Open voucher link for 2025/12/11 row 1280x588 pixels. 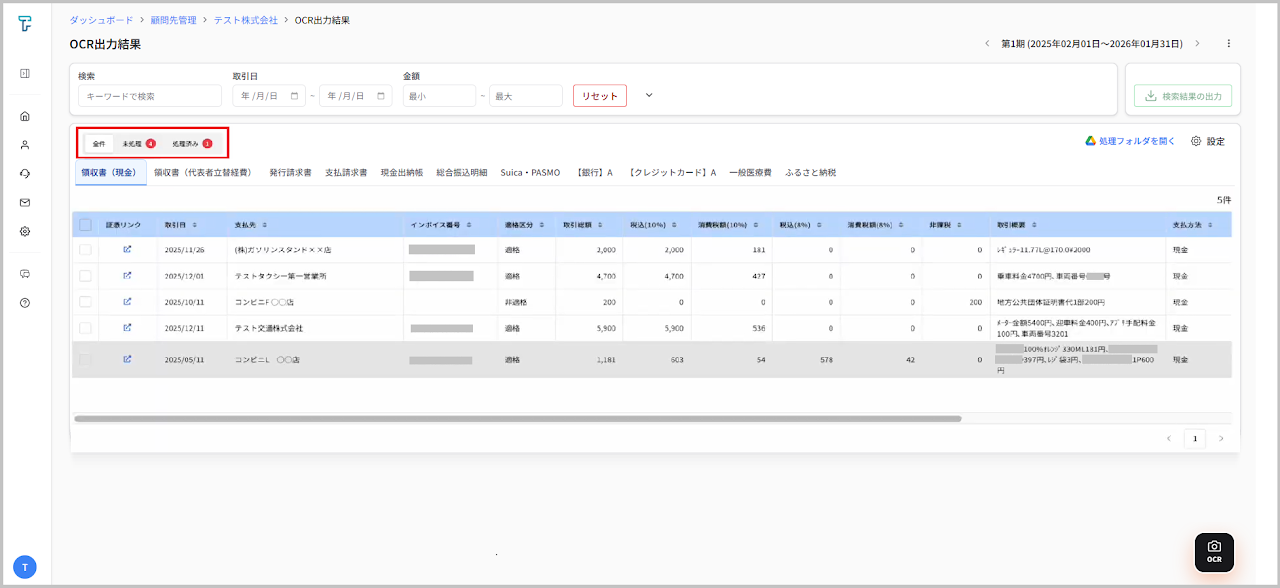click(127, 327)
